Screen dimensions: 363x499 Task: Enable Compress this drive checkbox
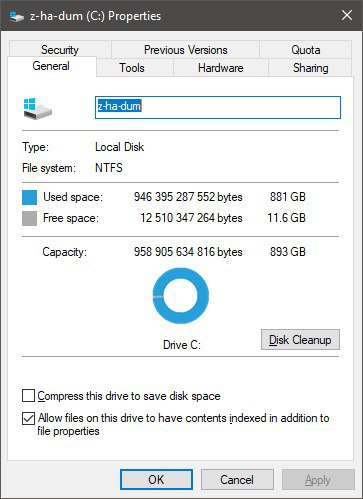(28, 396)
